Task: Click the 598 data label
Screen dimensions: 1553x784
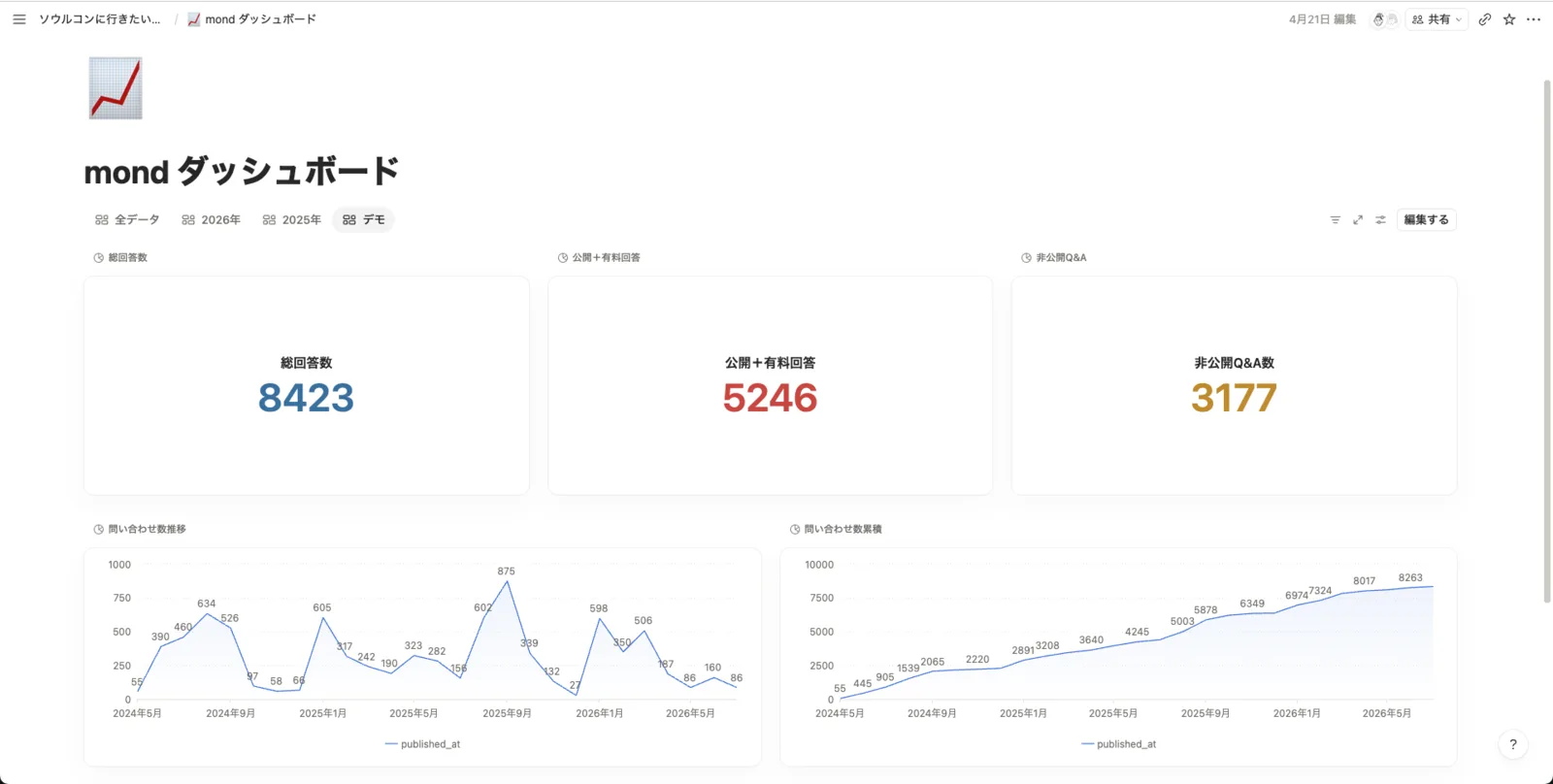Action: 599,608
